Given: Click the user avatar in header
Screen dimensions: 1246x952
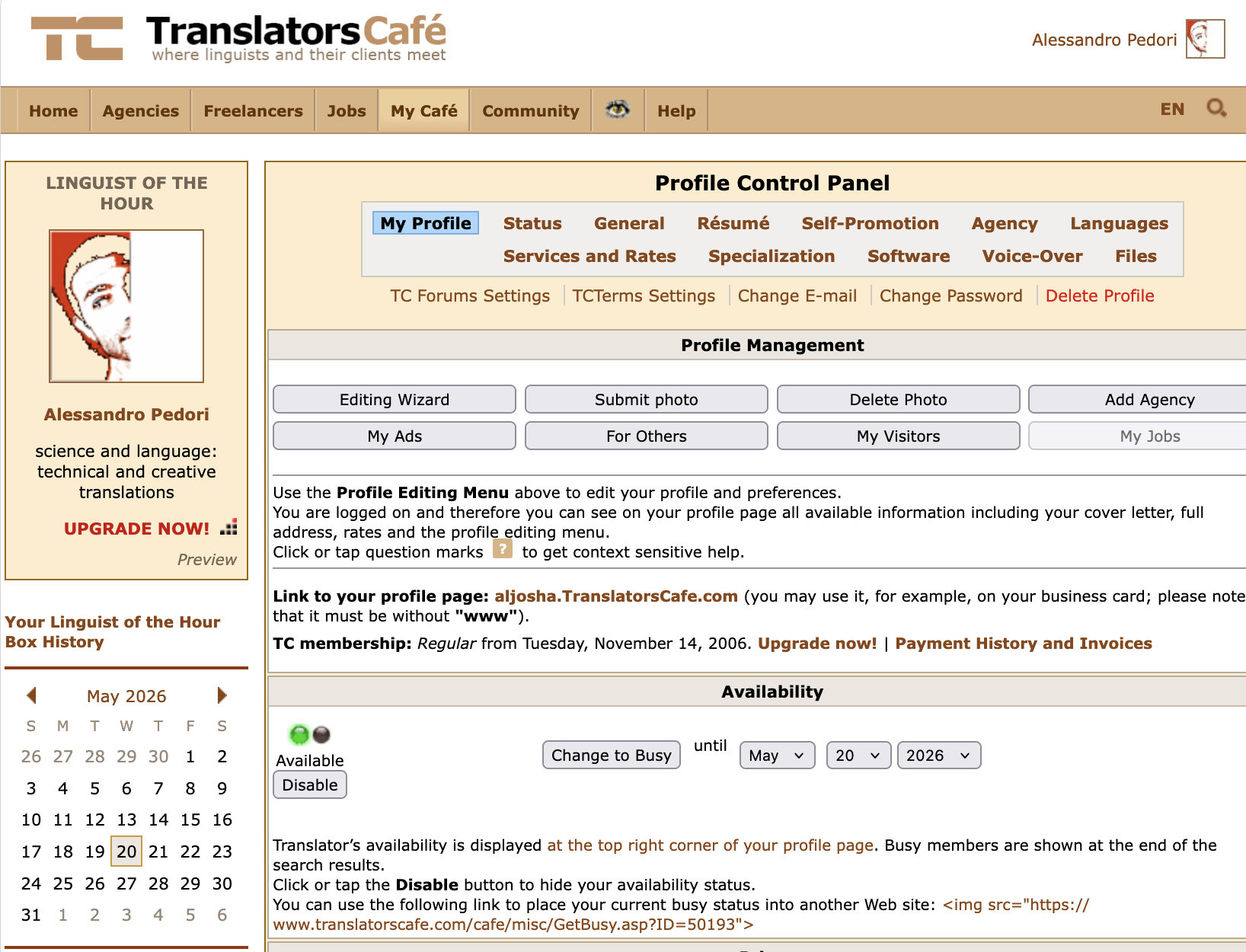Looking at the screenshot, I should pos(1205,39).
